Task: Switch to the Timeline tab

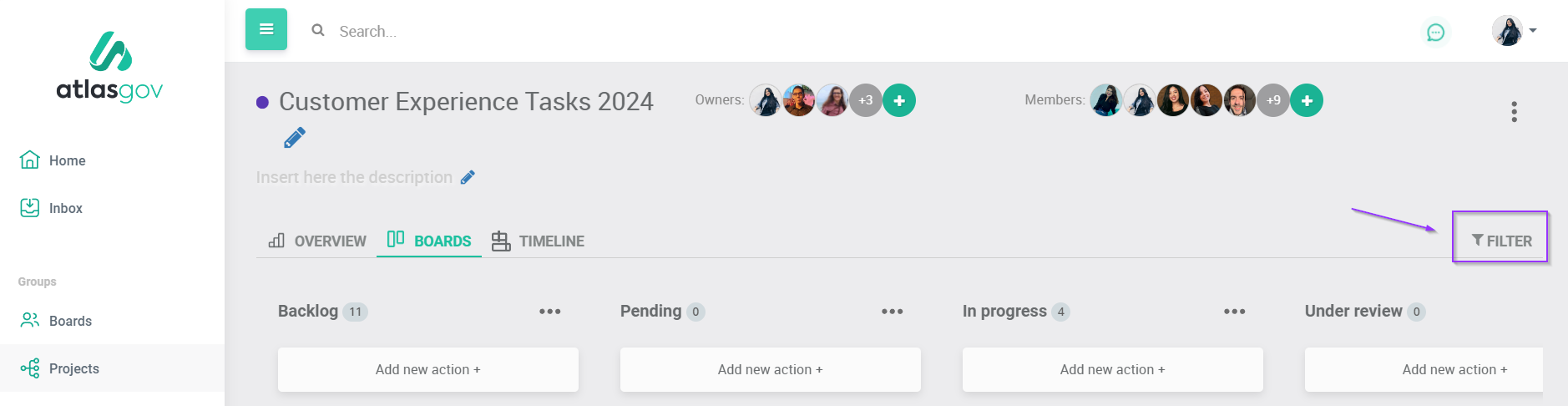Action: click(x=538, y=241)
